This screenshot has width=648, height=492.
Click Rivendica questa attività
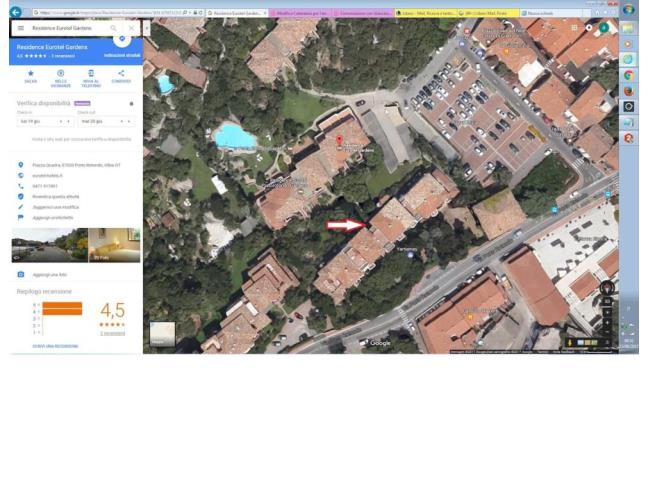click(56, 197)
